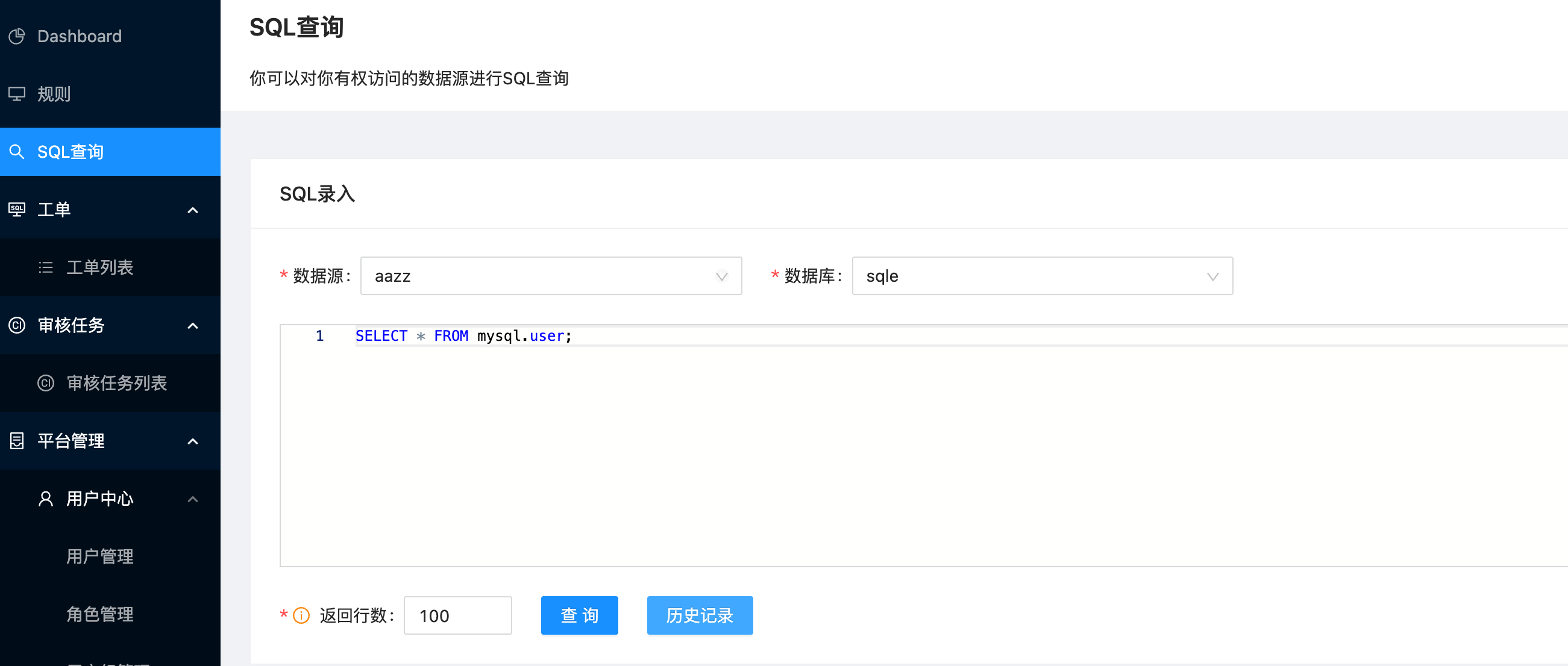1568x666 pixels.
Task: Click the Dashboard pie chart icon
Action: 17,37
